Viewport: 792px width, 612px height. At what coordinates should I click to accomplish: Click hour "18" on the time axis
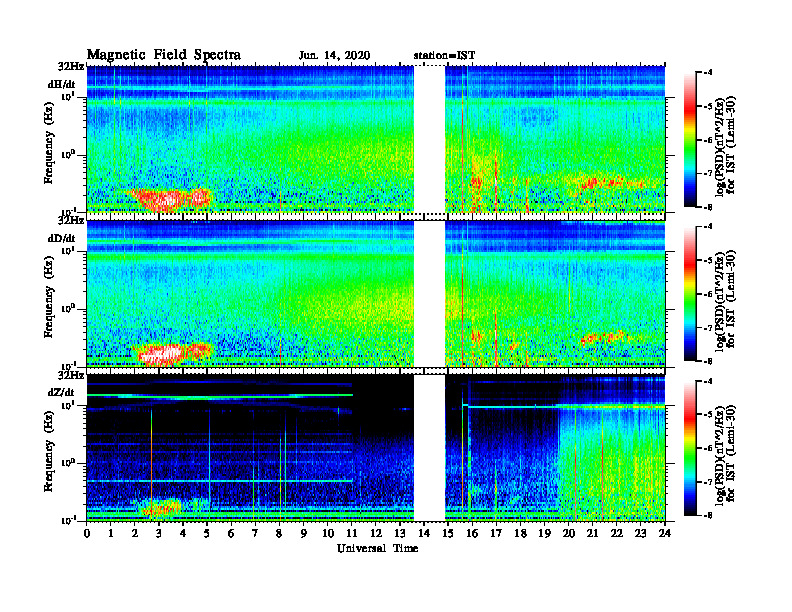tap(520, 534)
